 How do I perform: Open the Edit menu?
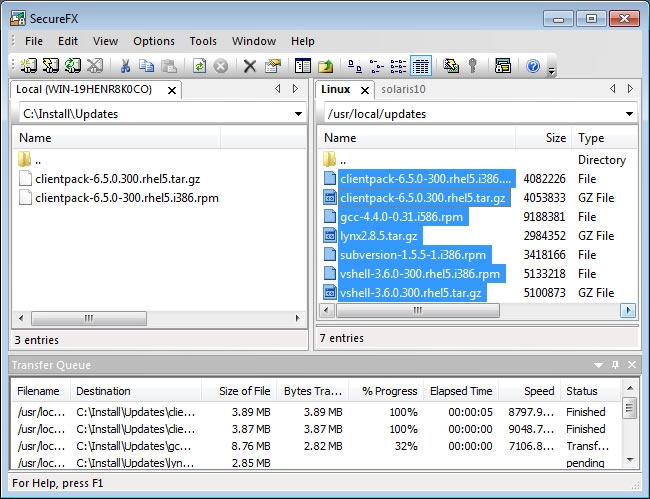tap(68, 41)
